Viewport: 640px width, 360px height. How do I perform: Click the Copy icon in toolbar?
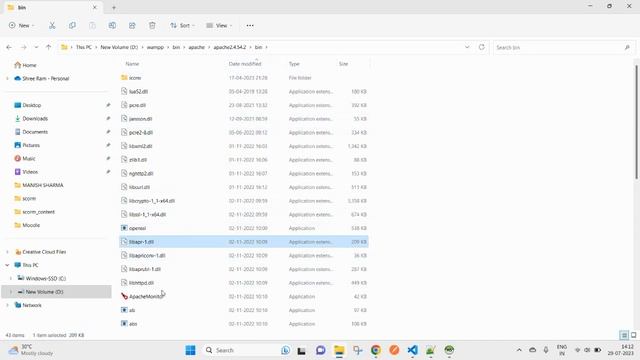72,25
